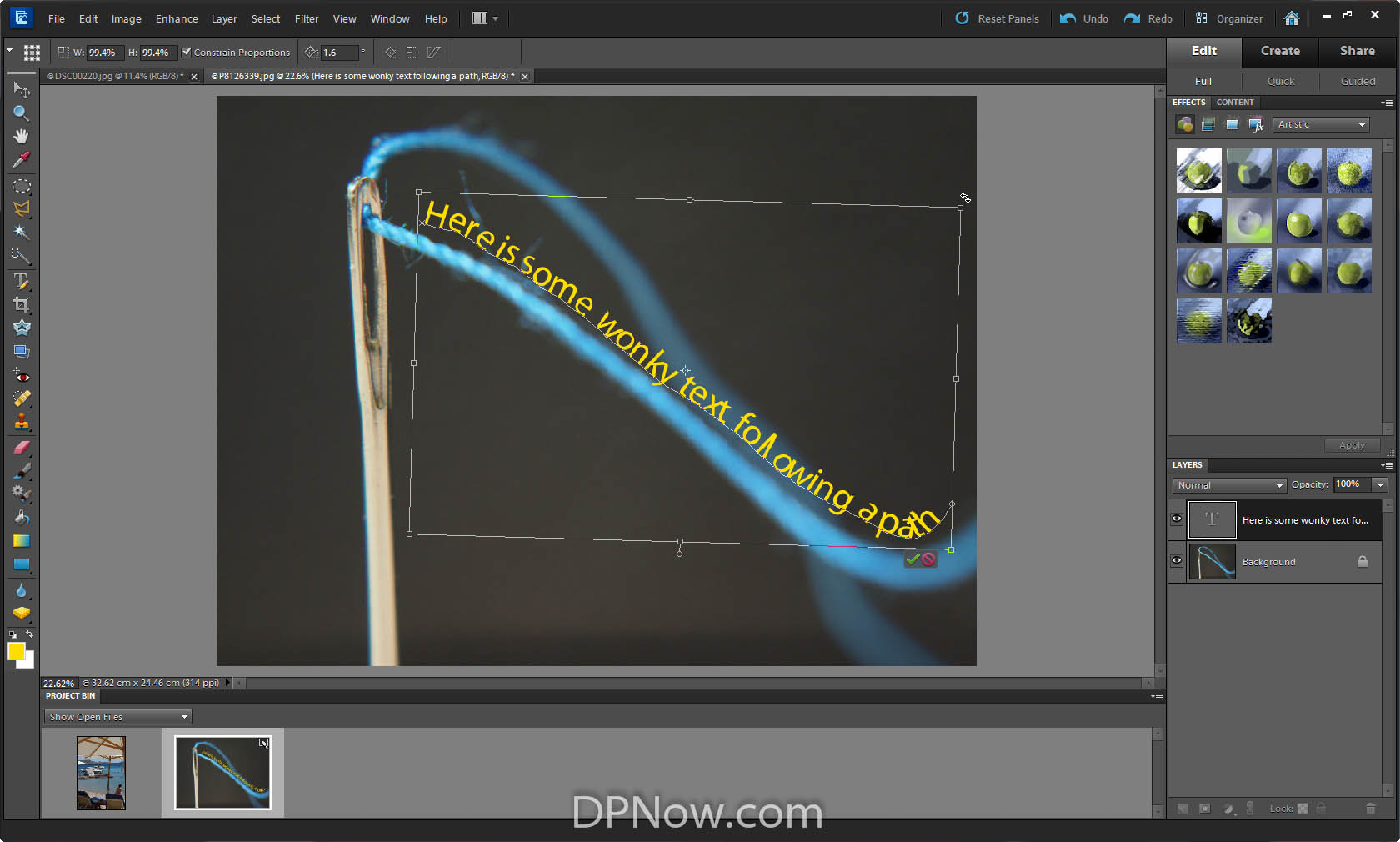Expand the Show Open Files dropdown
The width and height of the screenshot is (1400, 842).
click(x=117, y=717)
